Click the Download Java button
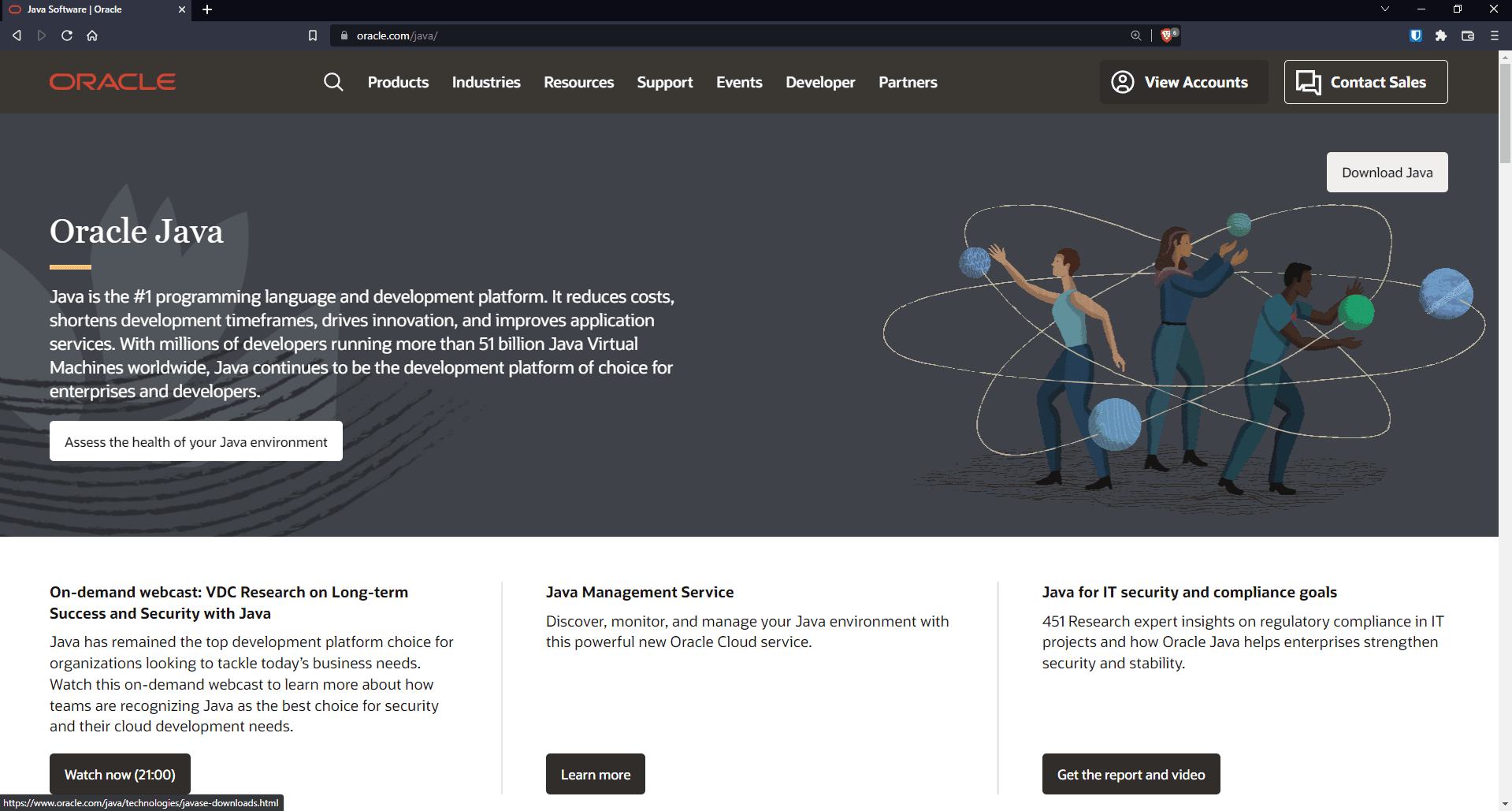The image size is (1512, 811). (x=1387, y=173)
